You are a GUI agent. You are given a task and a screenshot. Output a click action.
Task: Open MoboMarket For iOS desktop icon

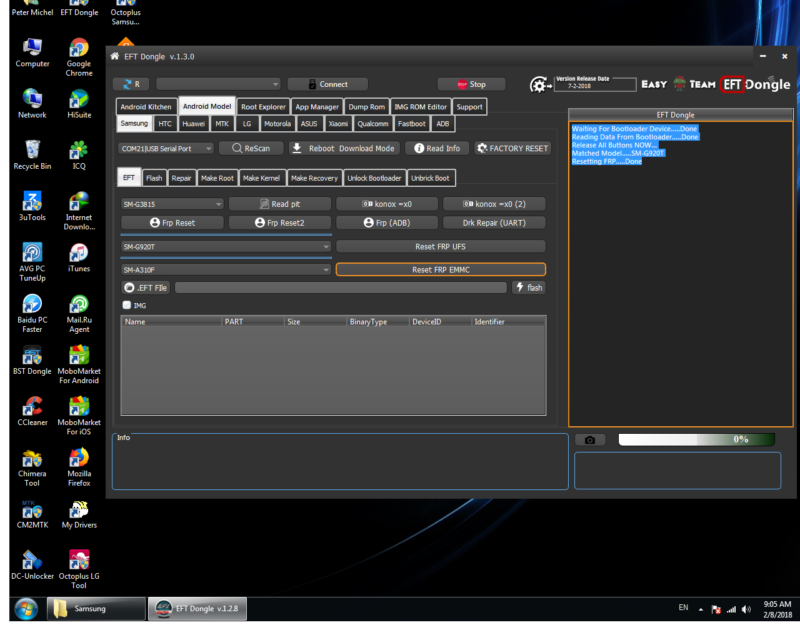[79, 416]
